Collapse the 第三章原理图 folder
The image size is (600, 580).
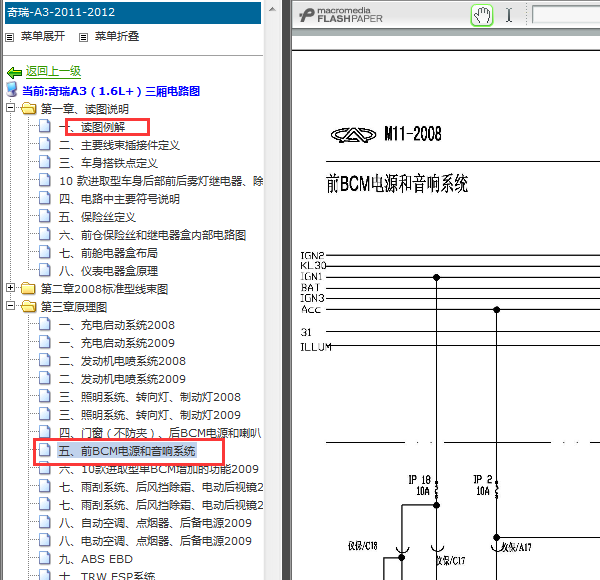(11, 306)
